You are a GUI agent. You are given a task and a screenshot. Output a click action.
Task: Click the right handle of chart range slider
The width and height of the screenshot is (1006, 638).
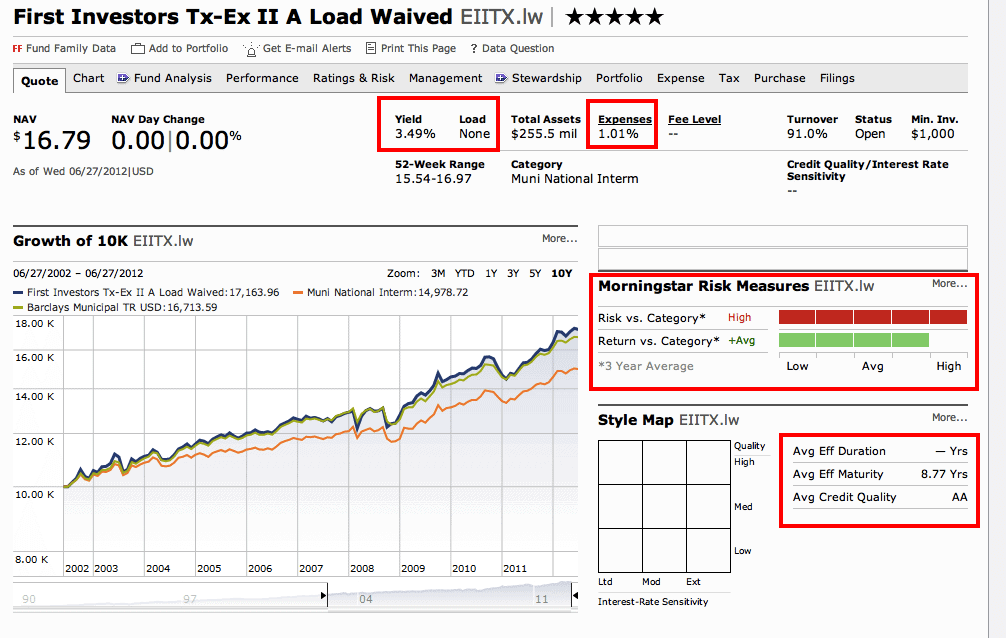pyautogui.click(x=574, y=596)
